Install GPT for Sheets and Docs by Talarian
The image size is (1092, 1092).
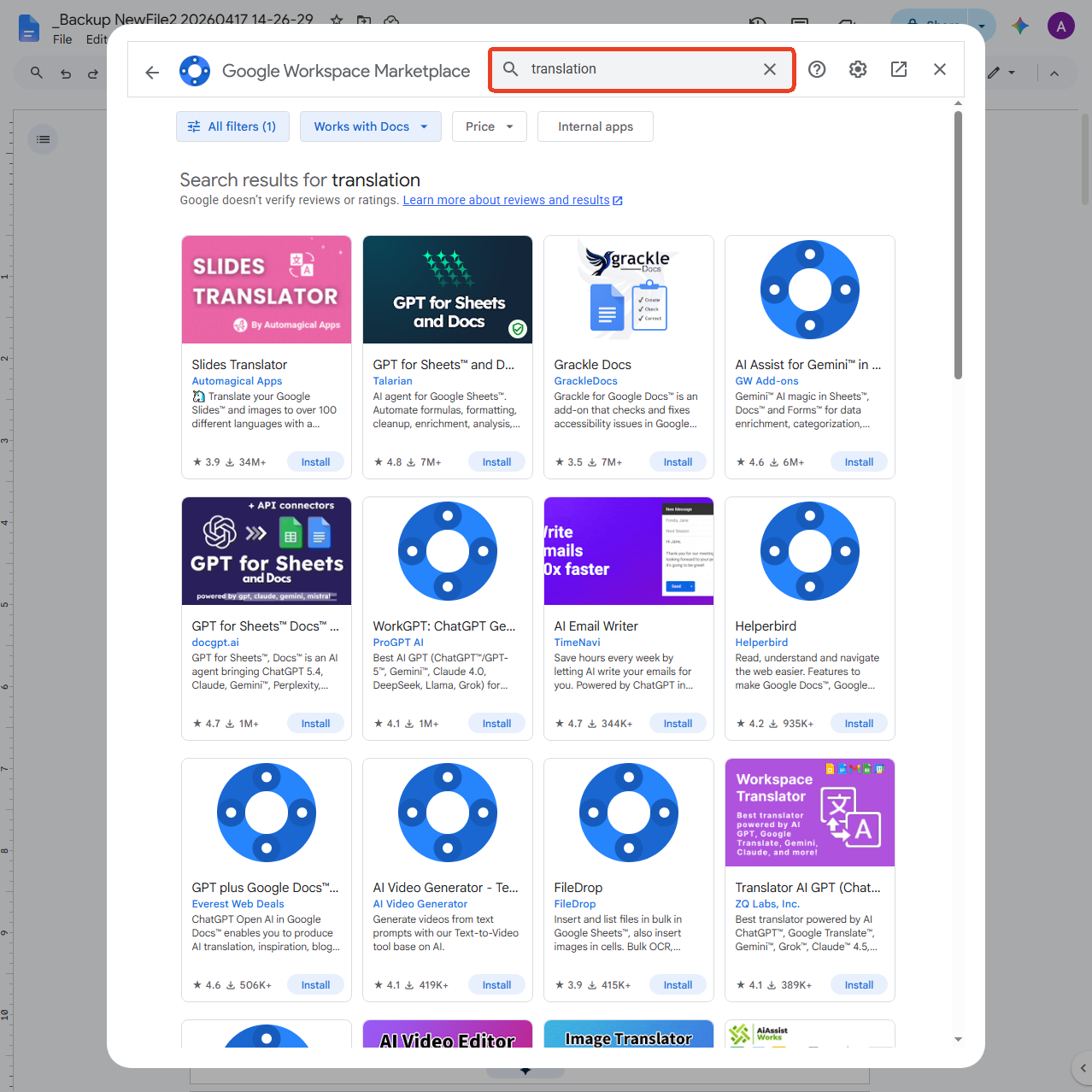(496, 462)
